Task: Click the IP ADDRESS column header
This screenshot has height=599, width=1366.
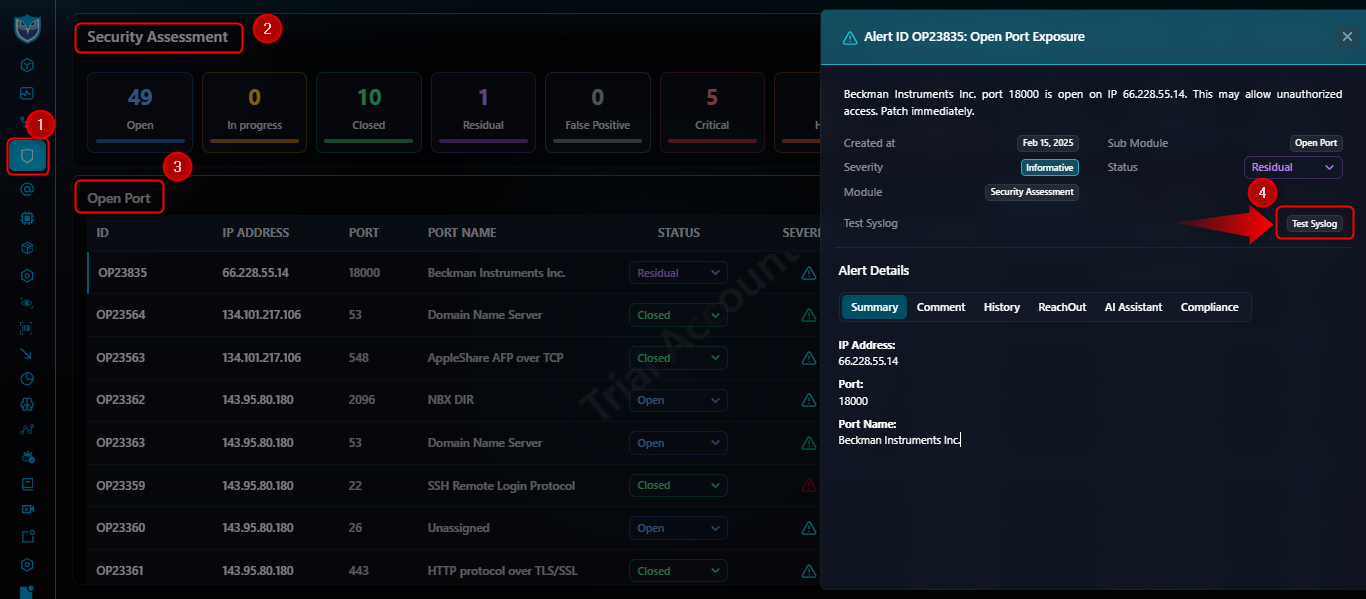Action: point(256,233)
